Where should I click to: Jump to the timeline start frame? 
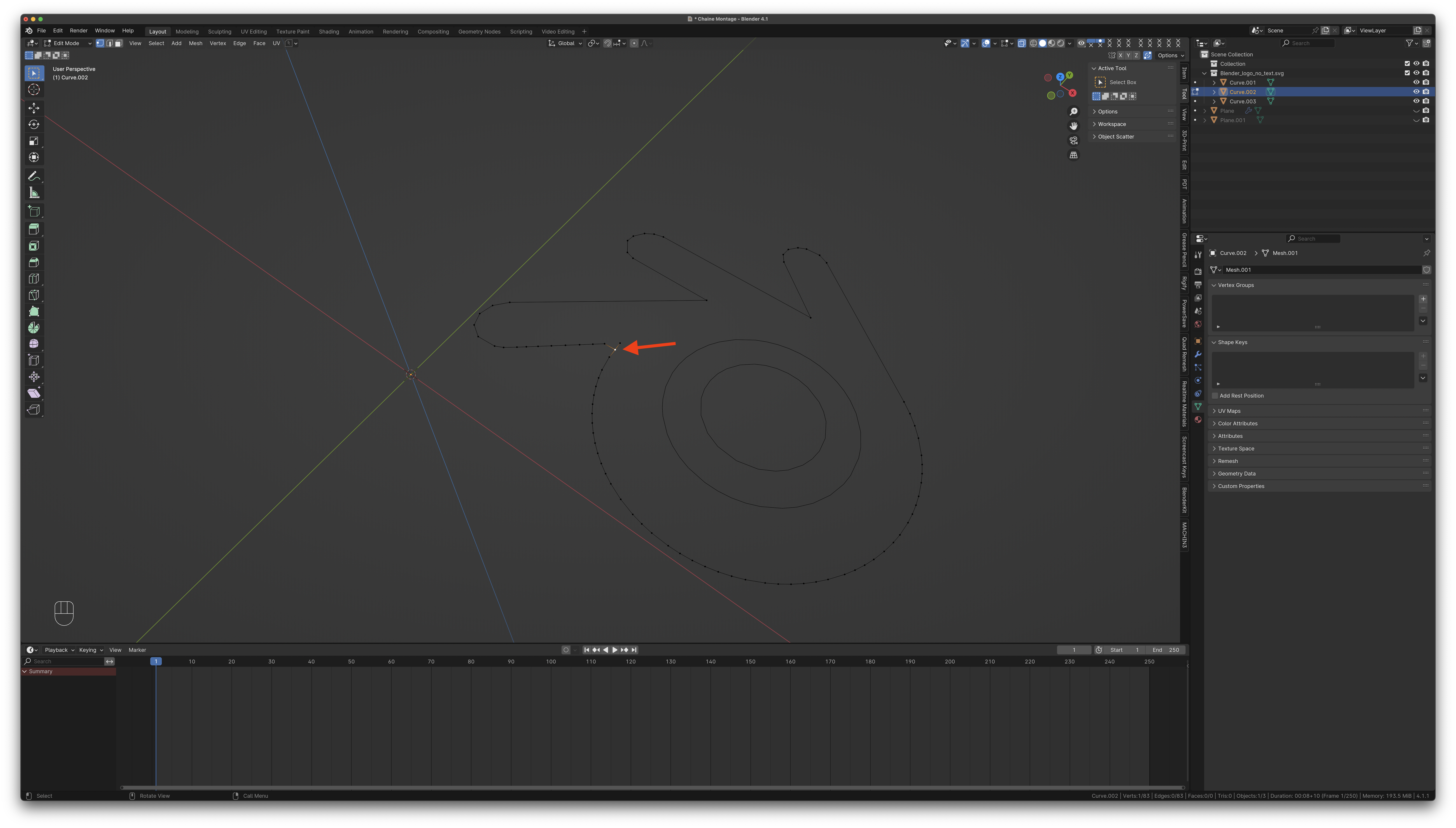click(587, 650)
